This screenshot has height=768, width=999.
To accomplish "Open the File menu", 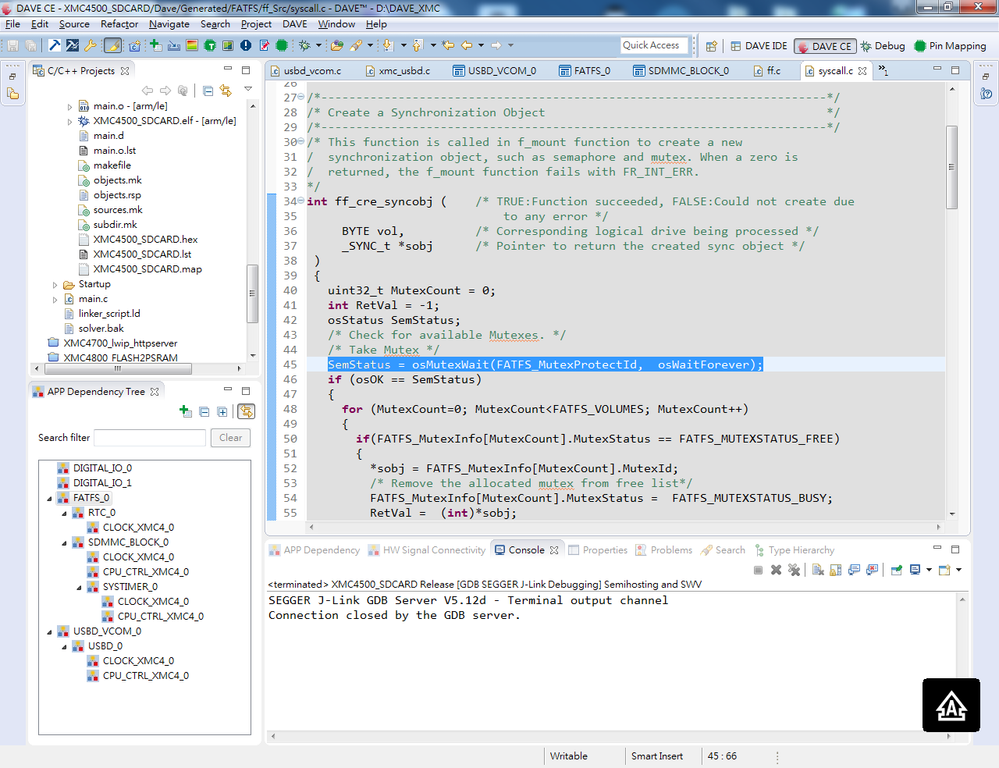I will point(13,24).
